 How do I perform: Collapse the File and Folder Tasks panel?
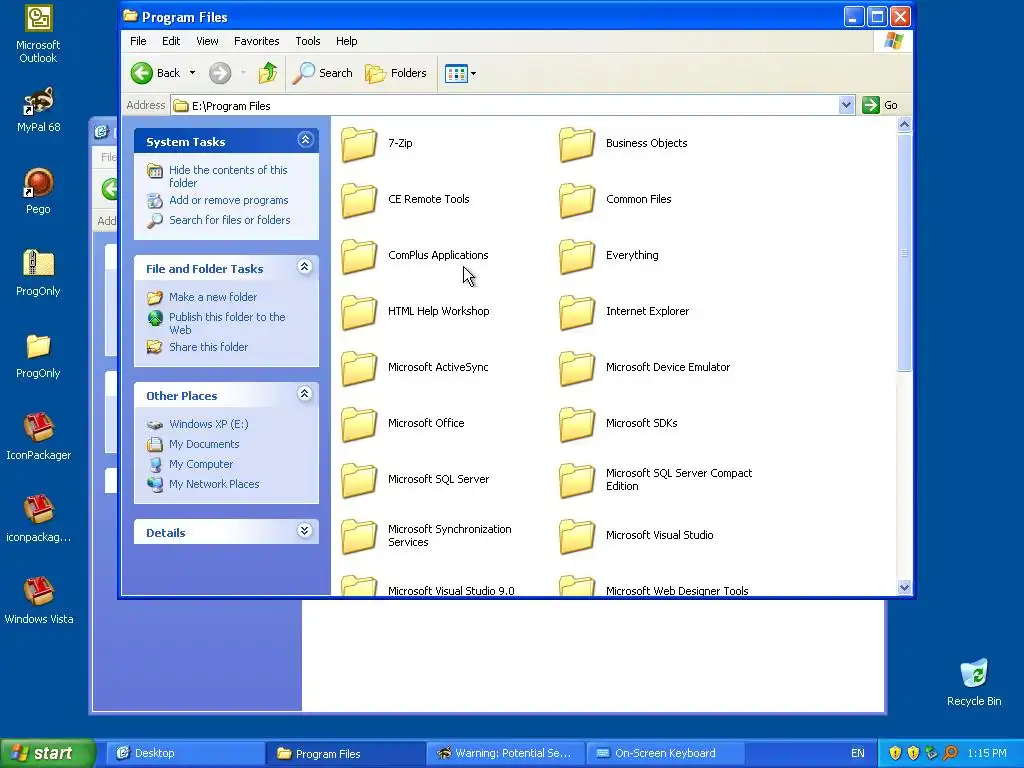304,266
